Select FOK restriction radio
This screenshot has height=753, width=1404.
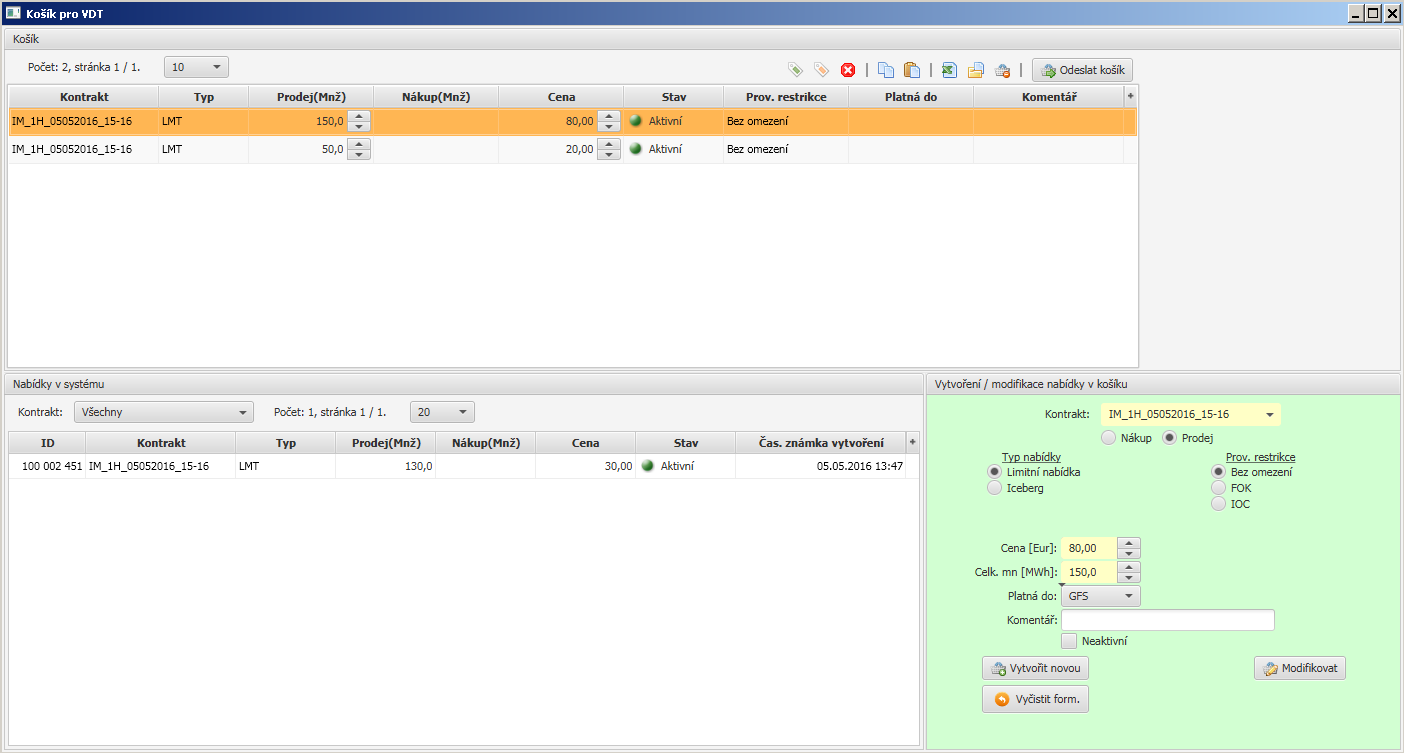point(1218,488)
